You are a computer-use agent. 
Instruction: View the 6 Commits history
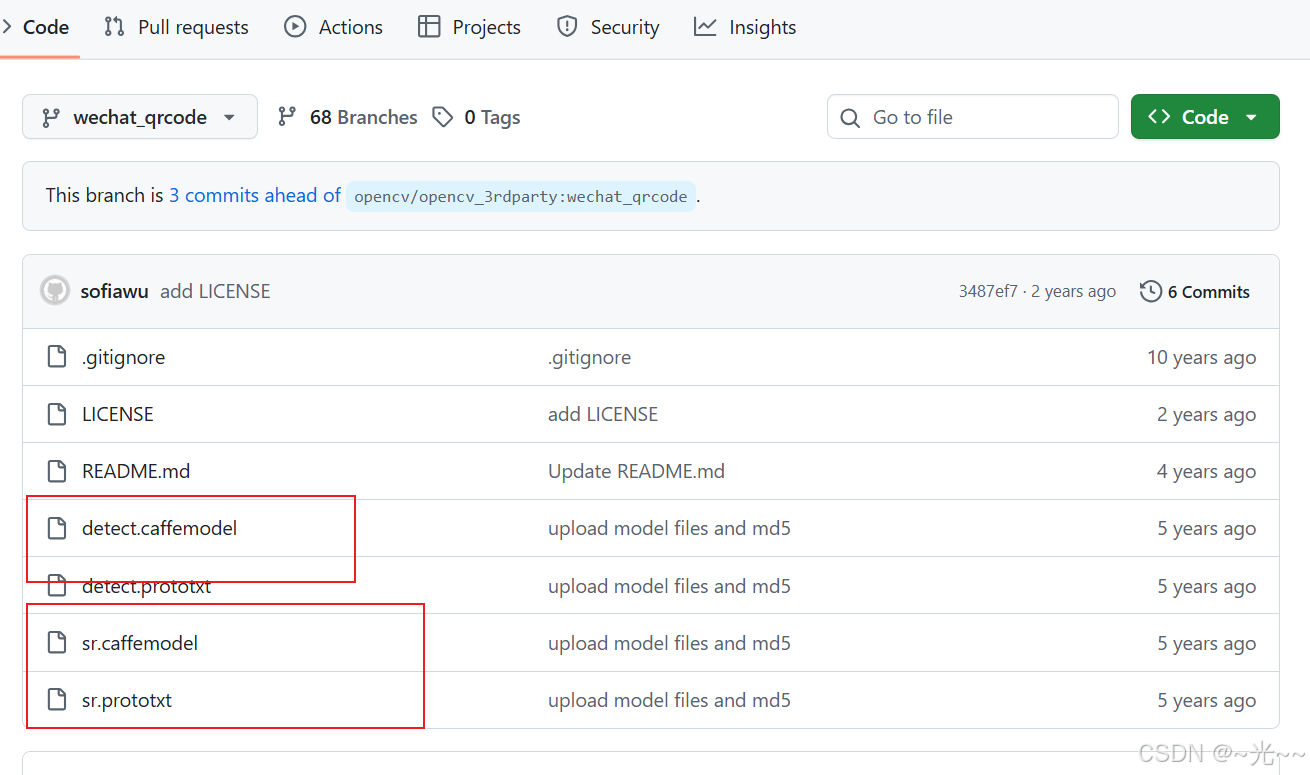tap(1195, 291)
